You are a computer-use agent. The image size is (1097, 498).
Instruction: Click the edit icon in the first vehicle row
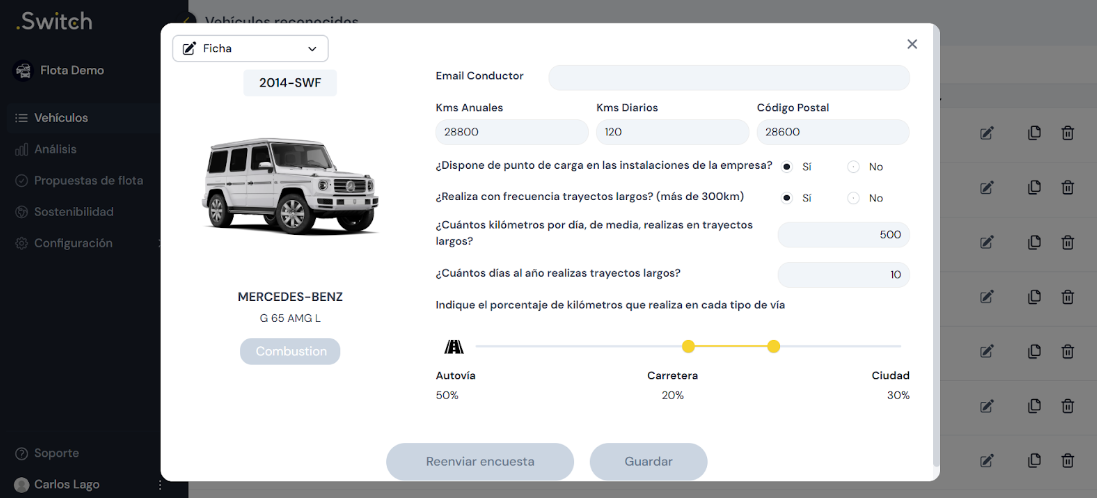point(987,133)
